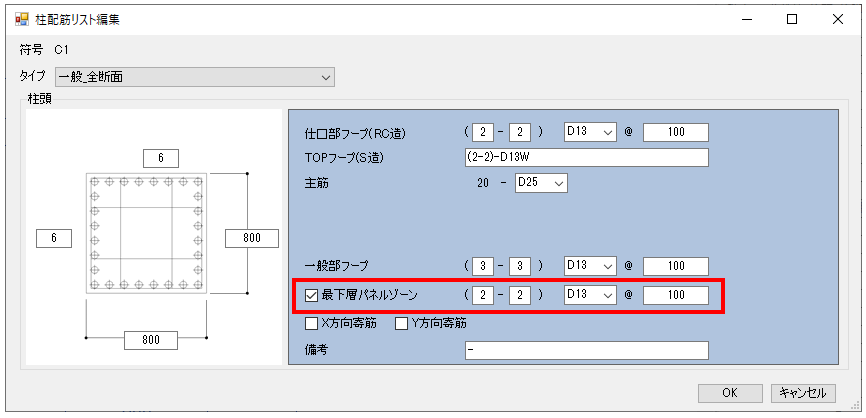Click pitch field of 一般部フープ
This screenshot has height=418, width=866.
(676, 266)
